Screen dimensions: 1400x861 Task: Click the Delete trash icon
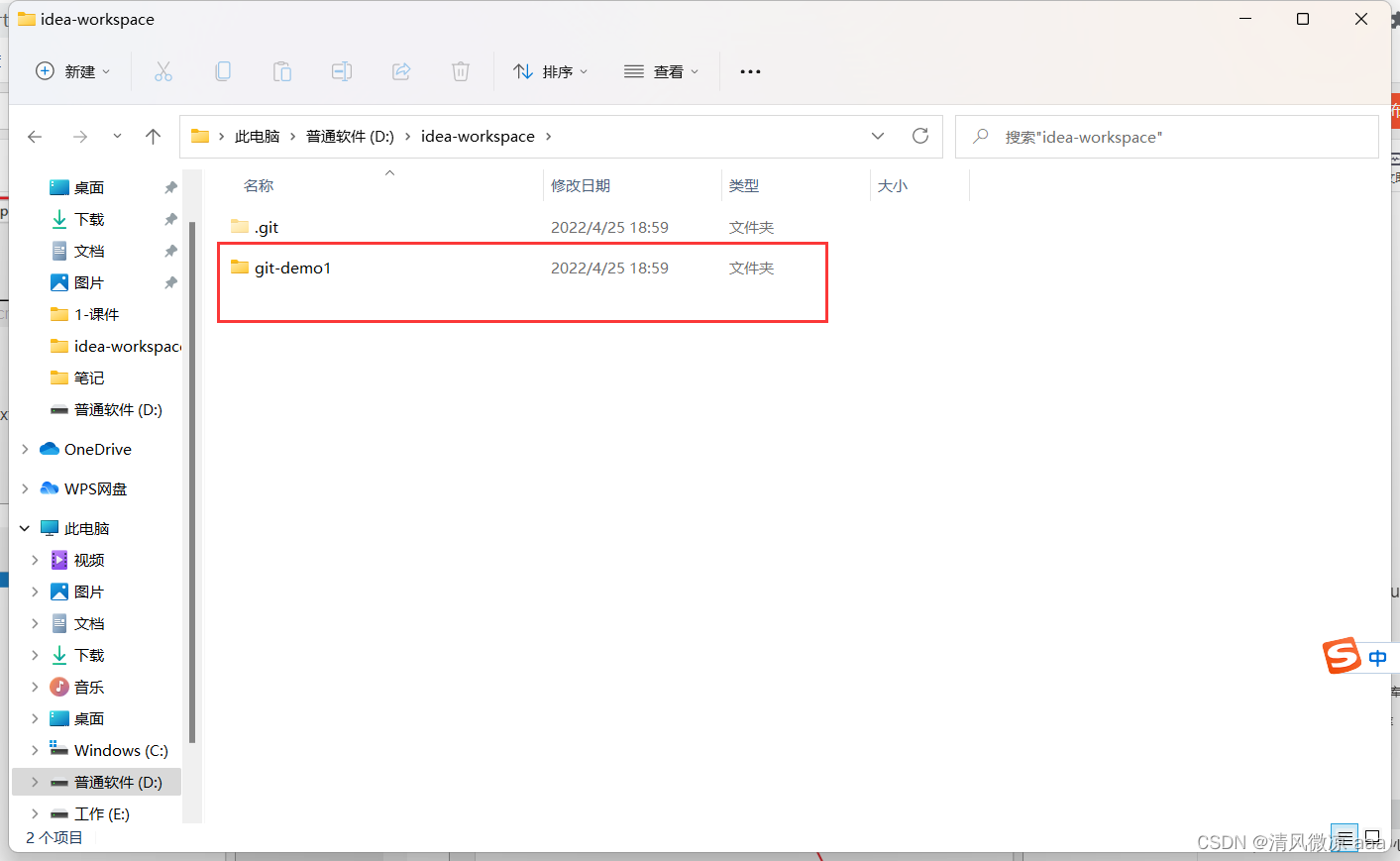[461, 71]
